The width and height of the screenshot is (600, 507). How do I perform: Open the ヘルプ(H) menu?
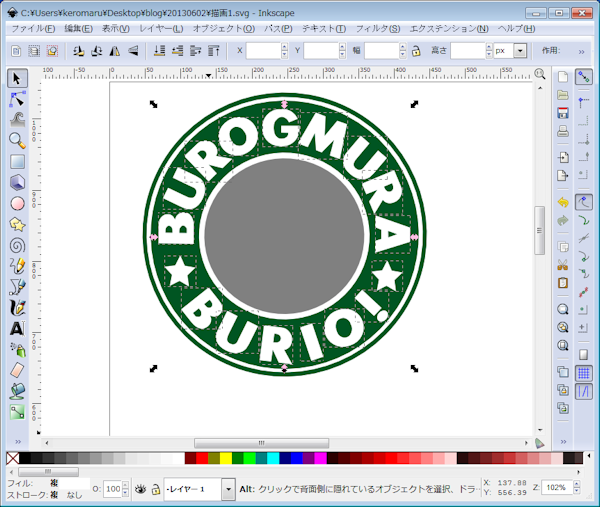pyautogui.click(x=517, y=29)
